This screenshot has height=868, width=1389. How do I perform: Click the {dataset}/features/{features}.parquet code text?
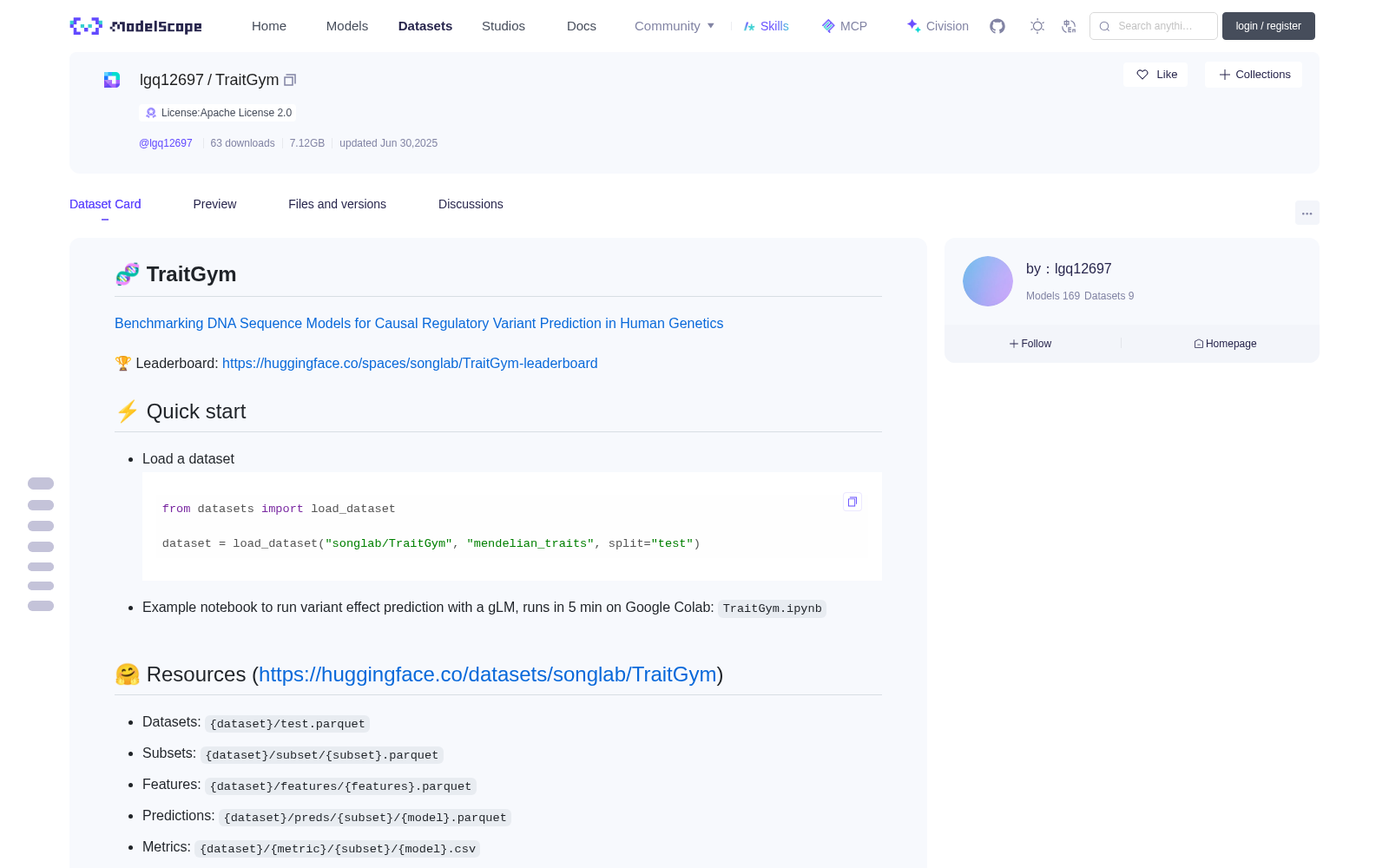(x=340, y=786)
